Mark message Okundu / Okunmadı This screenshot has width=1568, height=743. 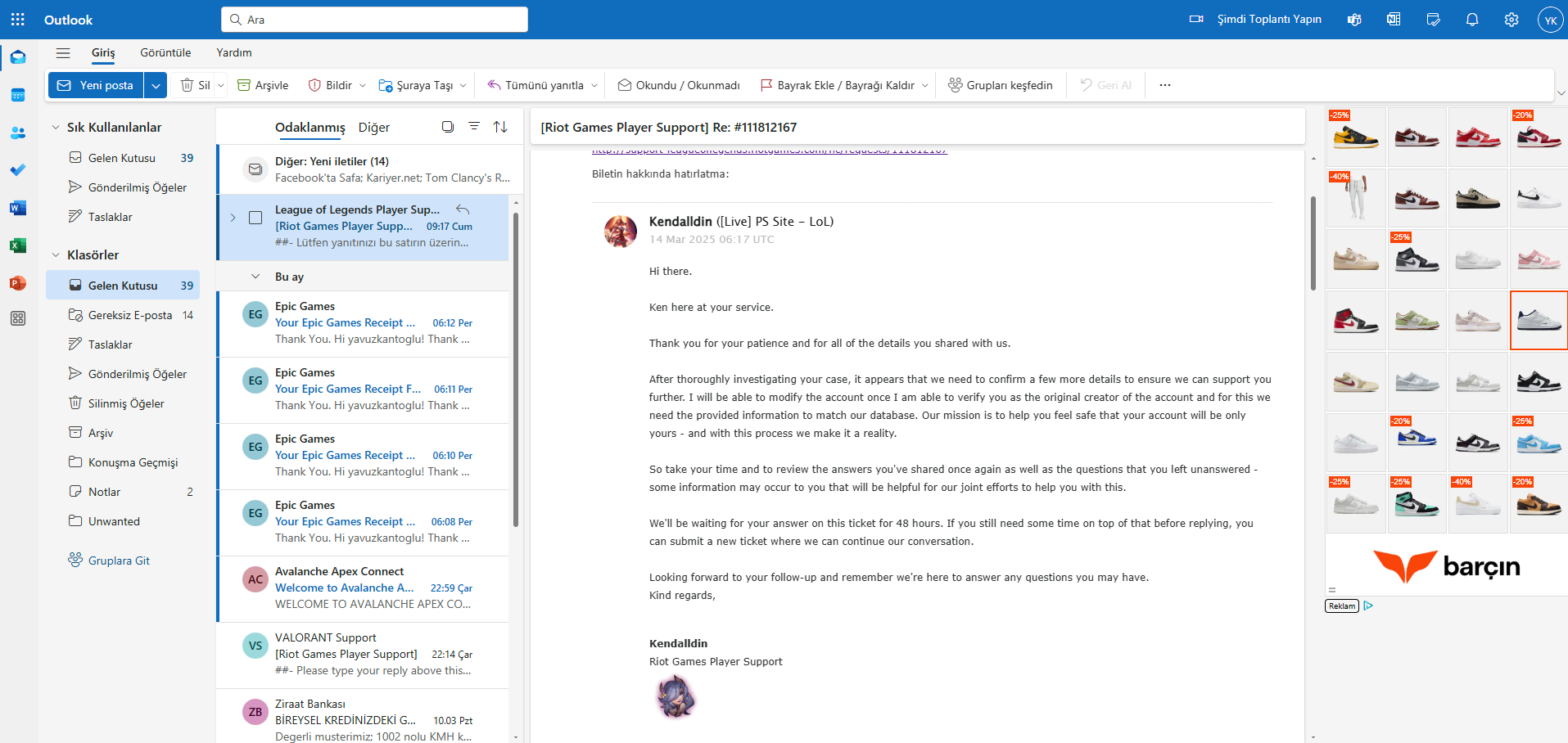pyautogui.click(x=679, y=85)
